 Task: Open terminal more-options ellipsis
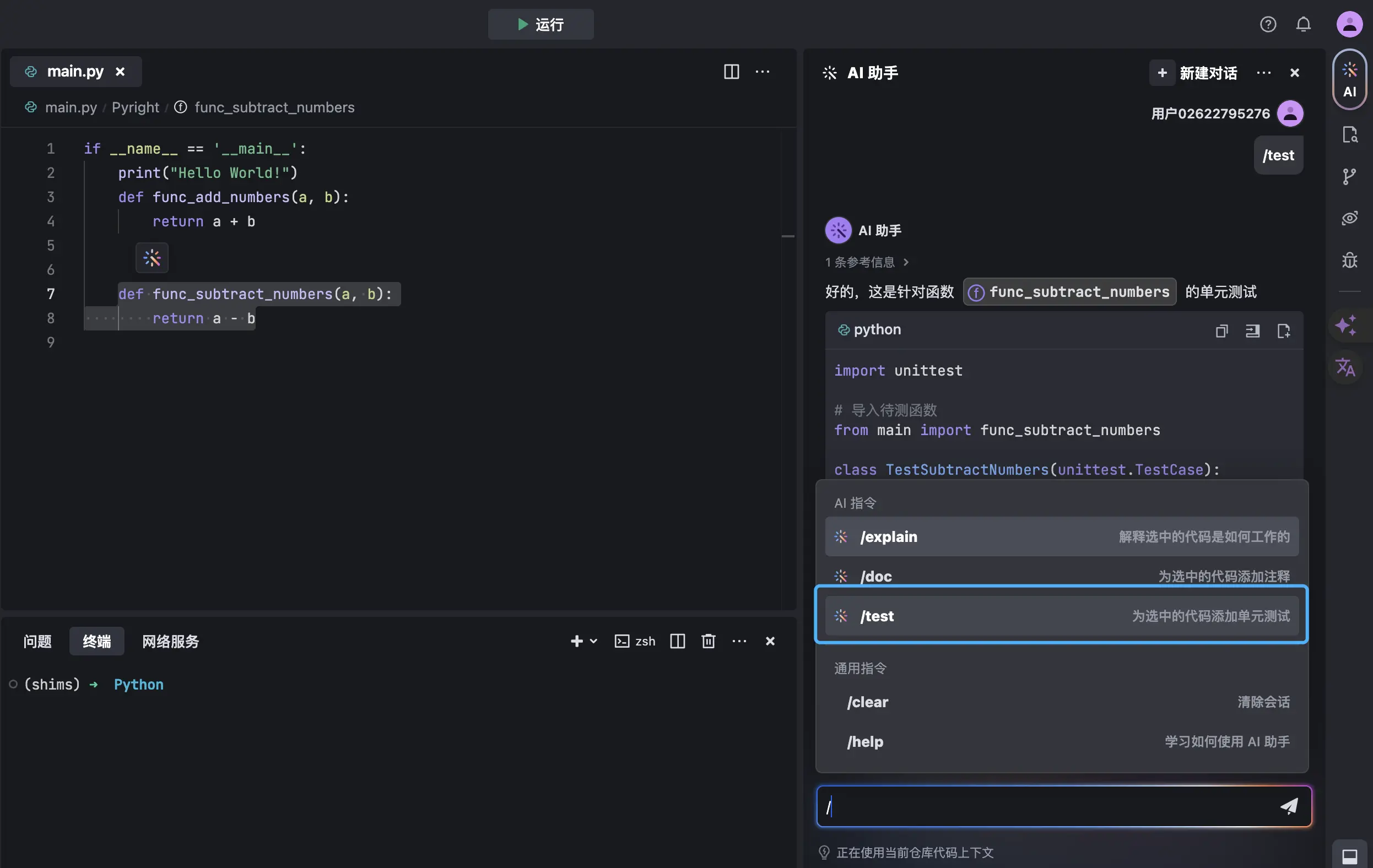point(739,641)
